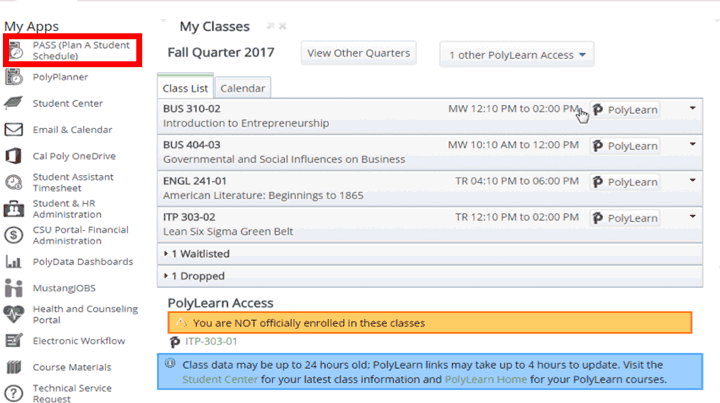Open PolyLearn for ITP 303-02

point(625,218)
